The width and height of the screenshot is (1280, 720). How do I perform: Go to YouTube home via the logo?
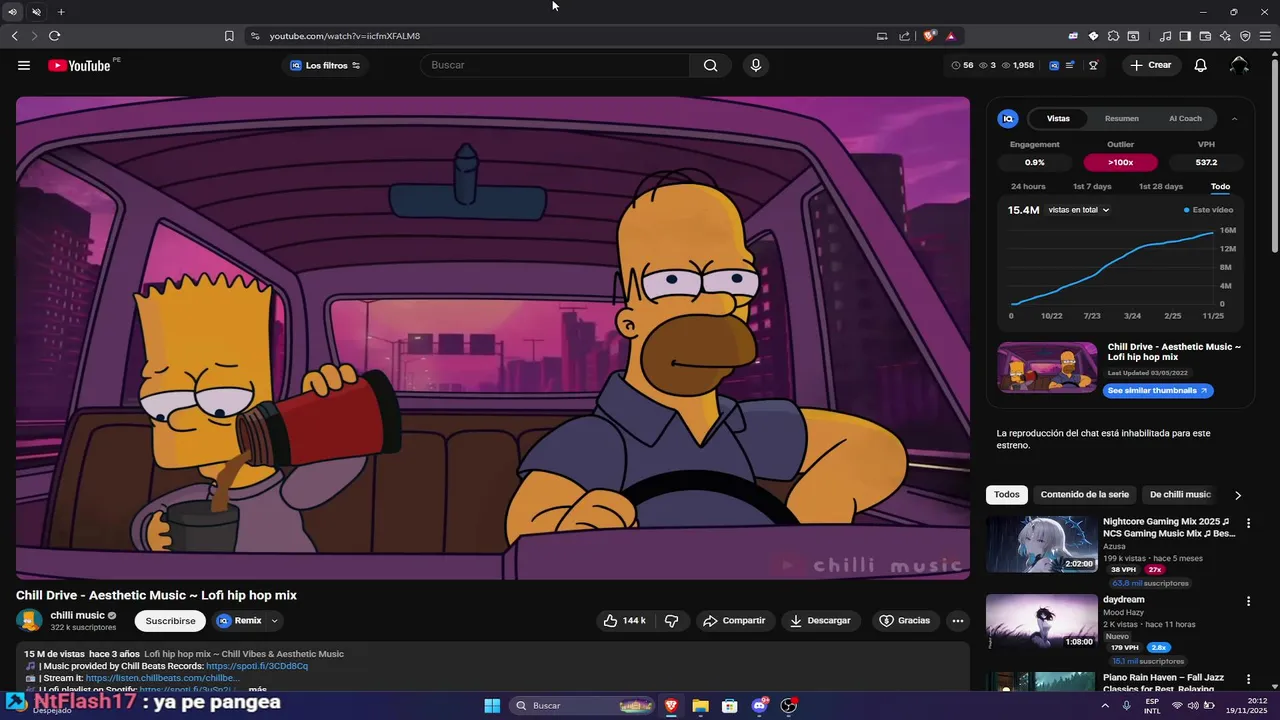(x=79, y=65)
